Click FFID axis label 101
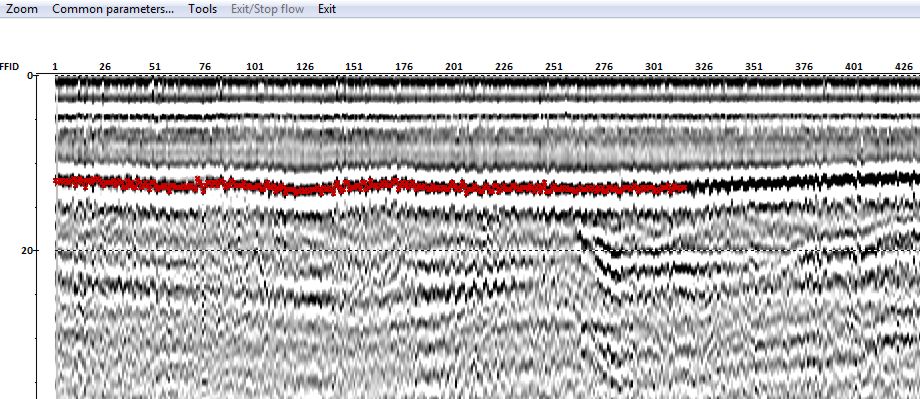920x399 pixels. 255,67
